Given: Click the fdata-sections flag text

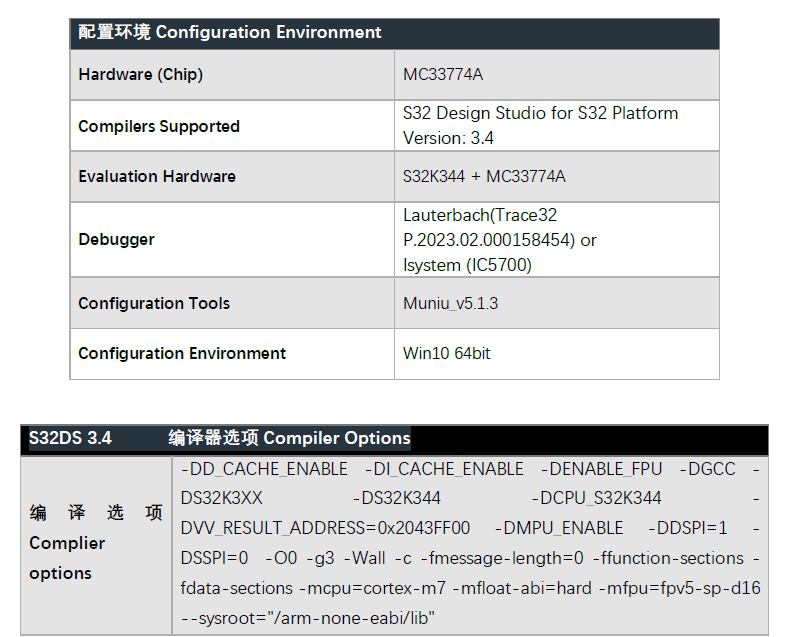Looking at the screenshot, I should click(x=236, y=588).
